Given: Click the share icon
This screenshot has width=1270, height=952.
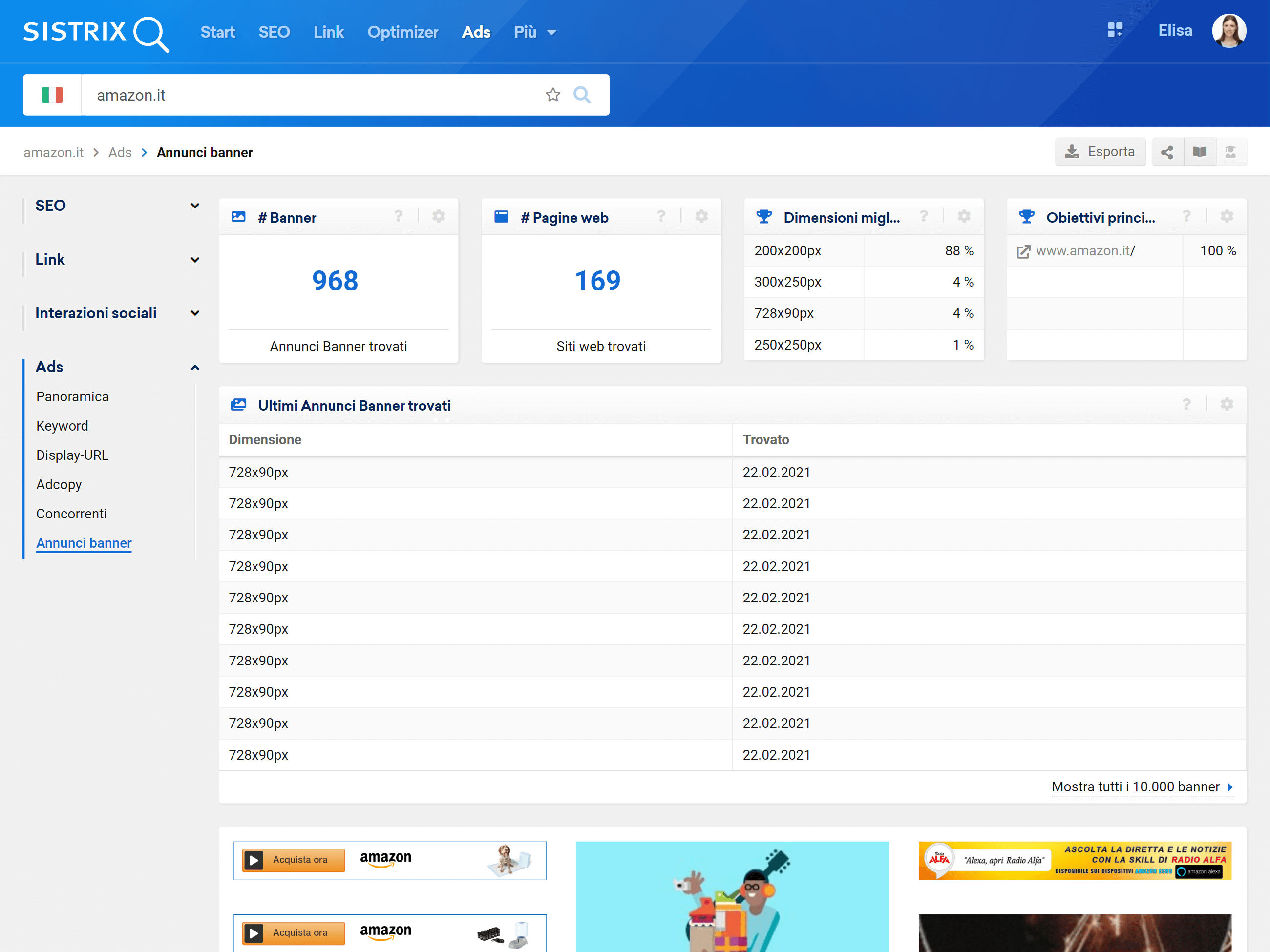Looking at the screenshot, I should 1166,152.
